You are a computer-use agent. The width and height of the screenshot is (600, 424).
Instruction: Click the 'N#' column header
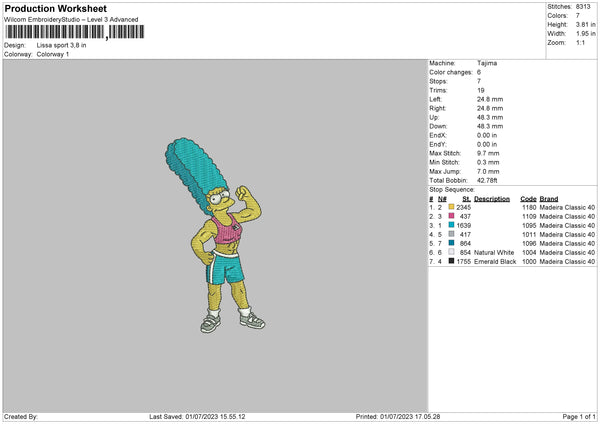pos(442,199)
